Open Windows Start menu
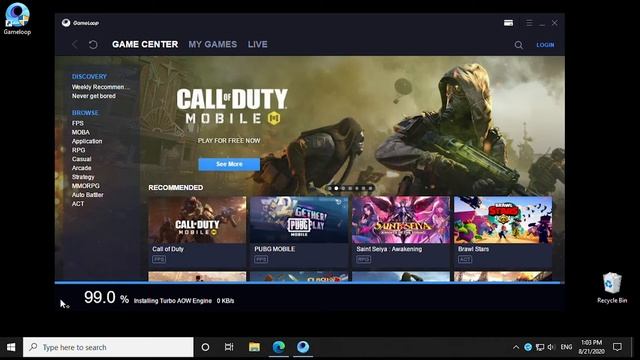 11,347
